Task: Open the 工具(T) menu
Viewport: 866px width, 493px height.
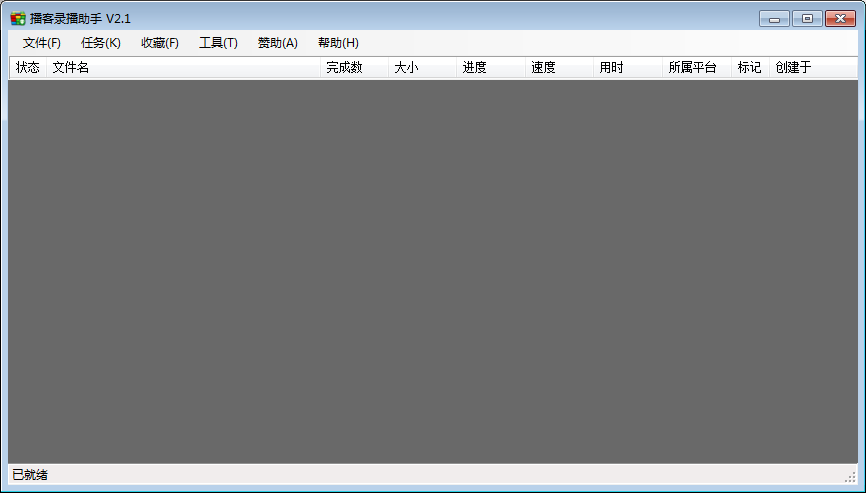Action: pos(218,43)
